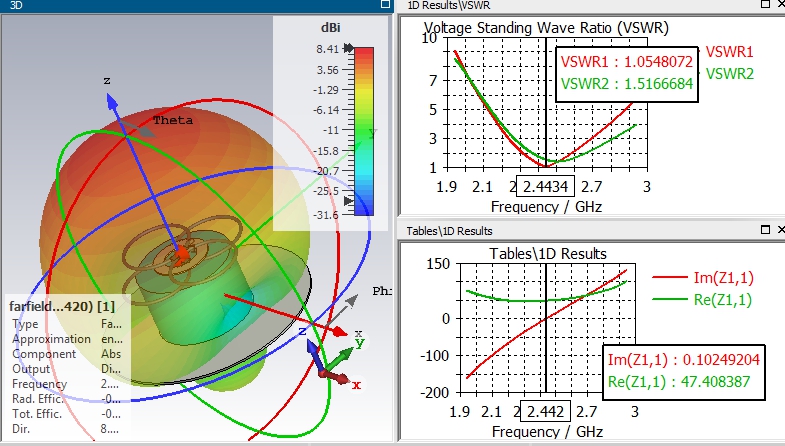This screenshot has width=785, height=446.
Task: Click the Type row in farfield info
Action: 67,324
